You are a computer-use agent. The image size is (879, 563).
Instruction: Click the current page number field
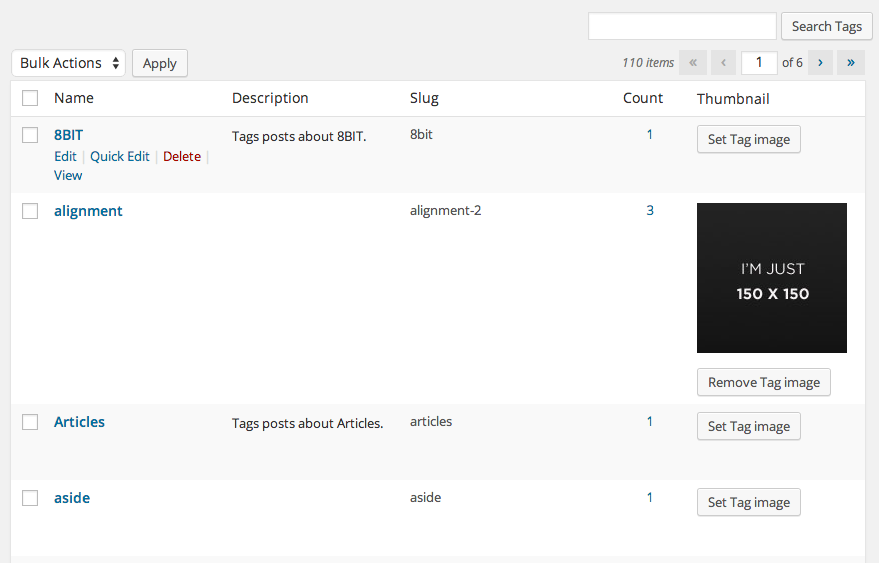click(759, 63)
